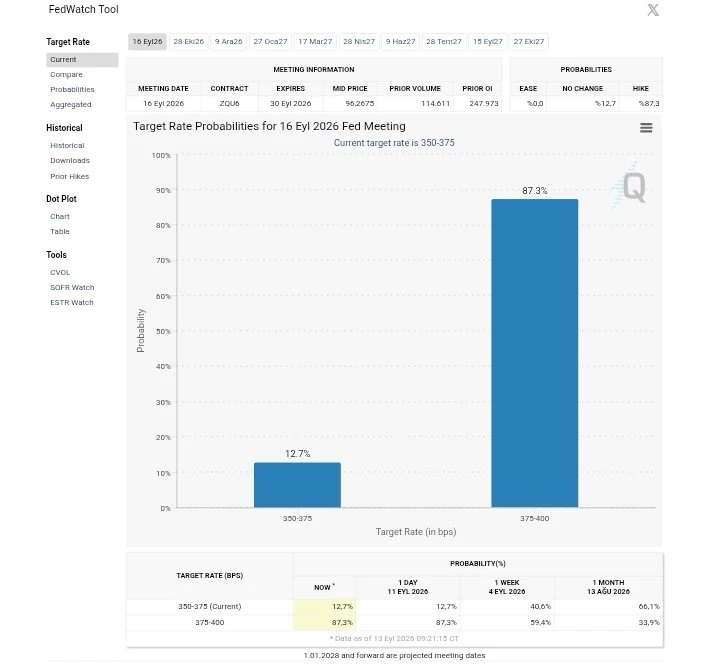This screenshot has width=719, height=664.
Task: Click the no change %12,7 cell
Action: (x=582, y=104)
